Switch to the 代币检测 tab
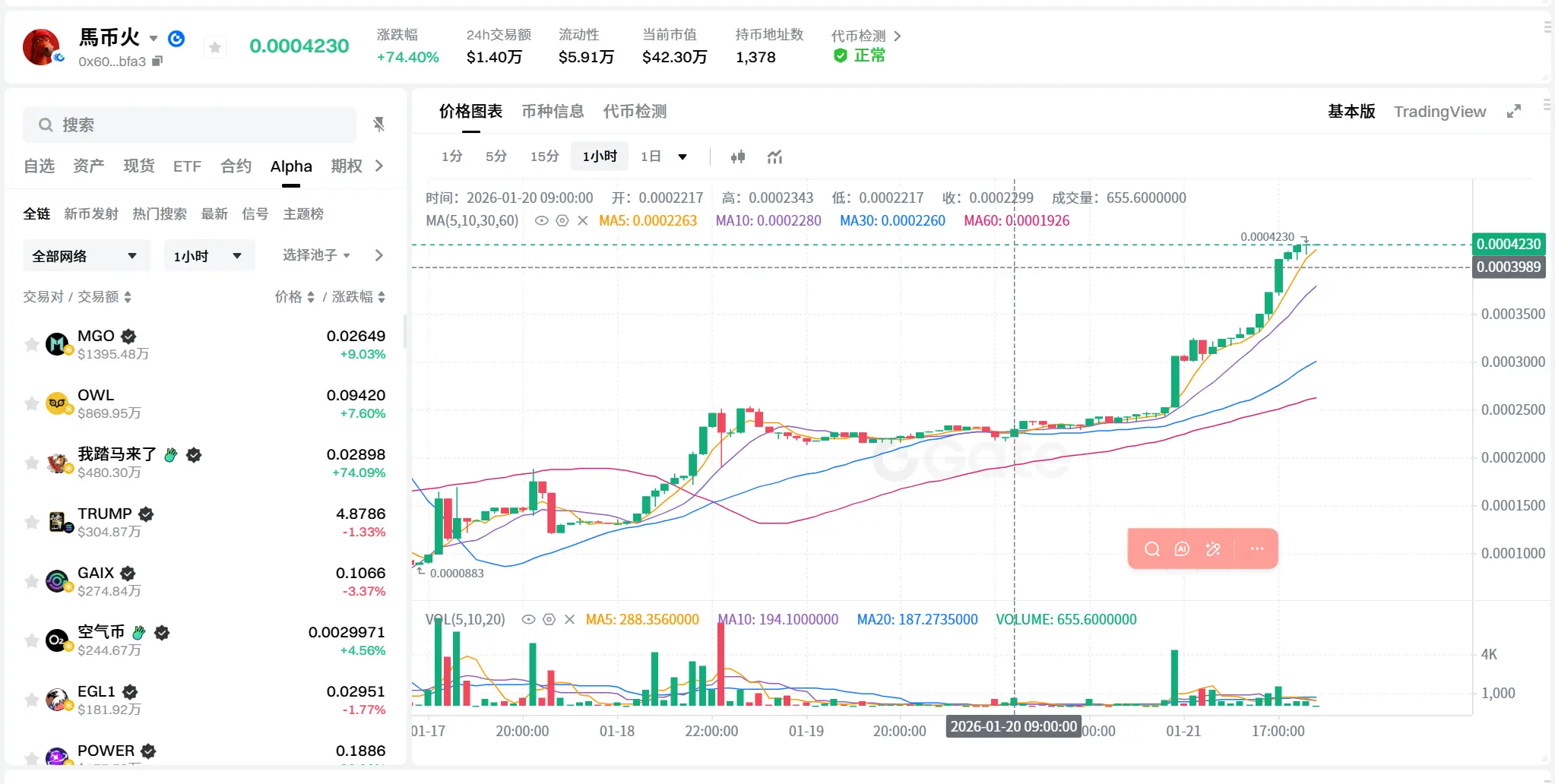Viewport: 1555px width, 784px height. click(x=635, y=112)
